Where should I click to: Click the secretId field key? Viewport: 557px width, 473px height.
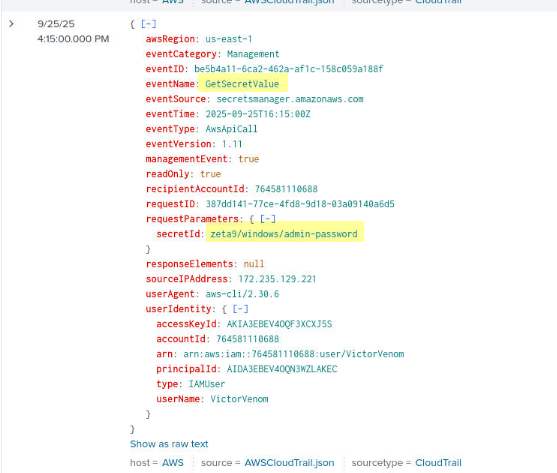click(x=178, y=234)
